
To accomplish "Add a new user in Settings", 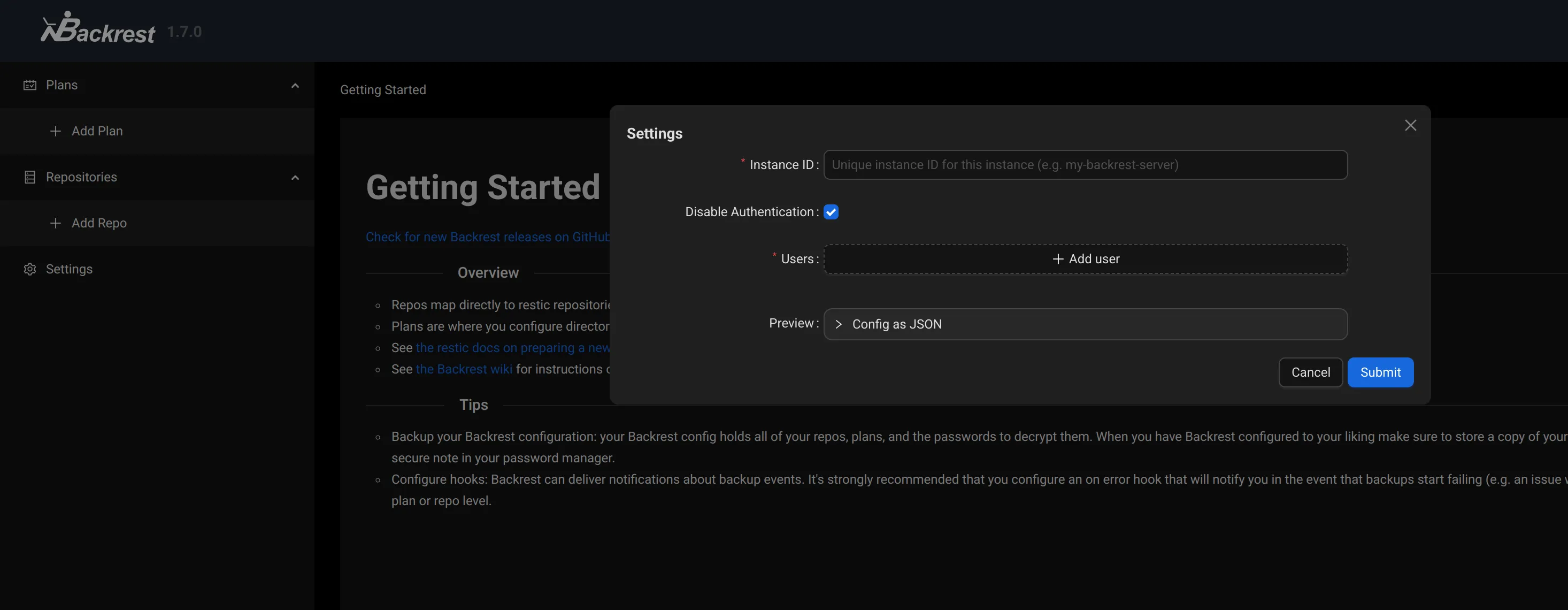I will pos(1085,259).
